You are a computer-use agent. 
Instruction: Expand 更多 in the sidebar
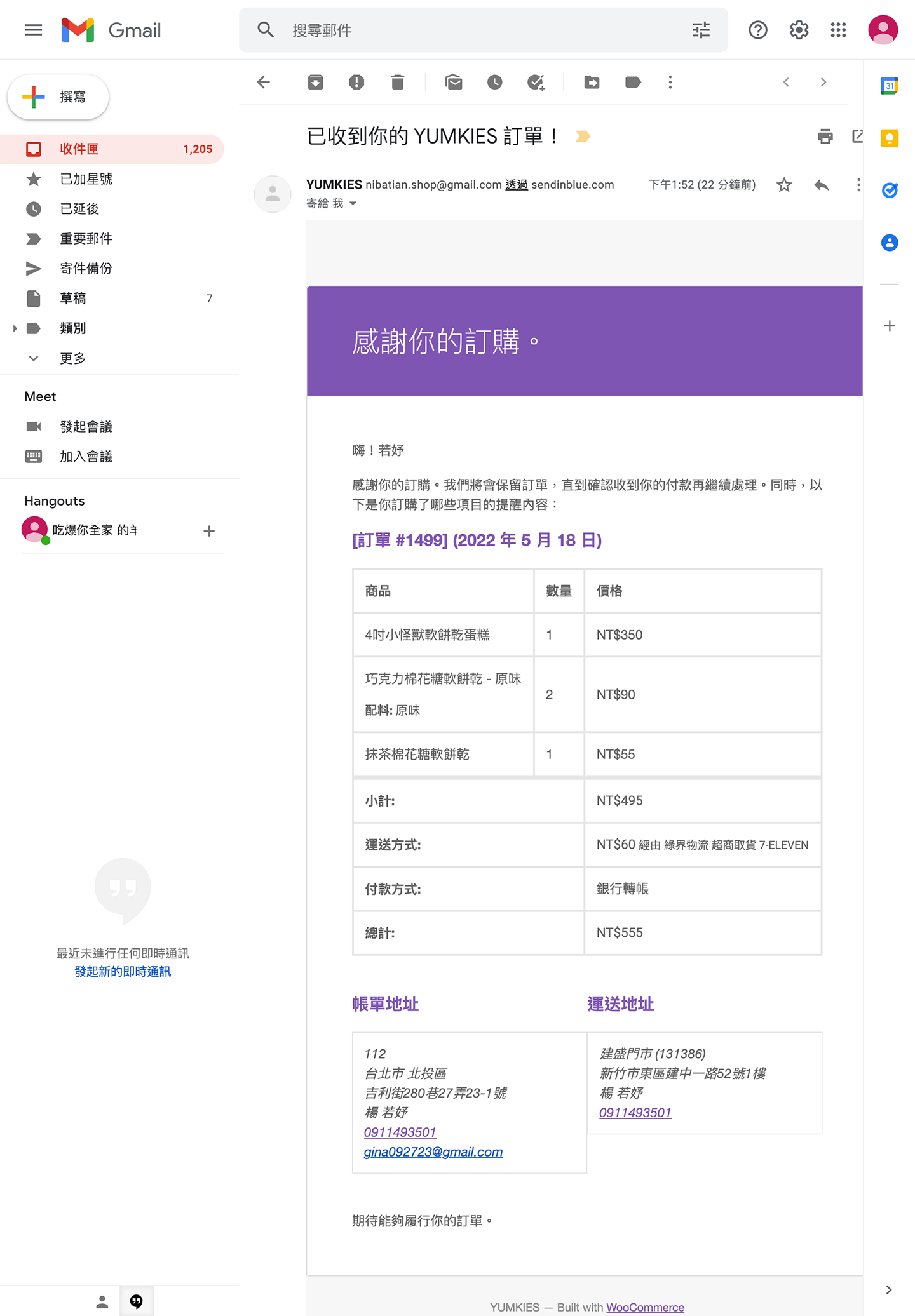coord(72,358)
